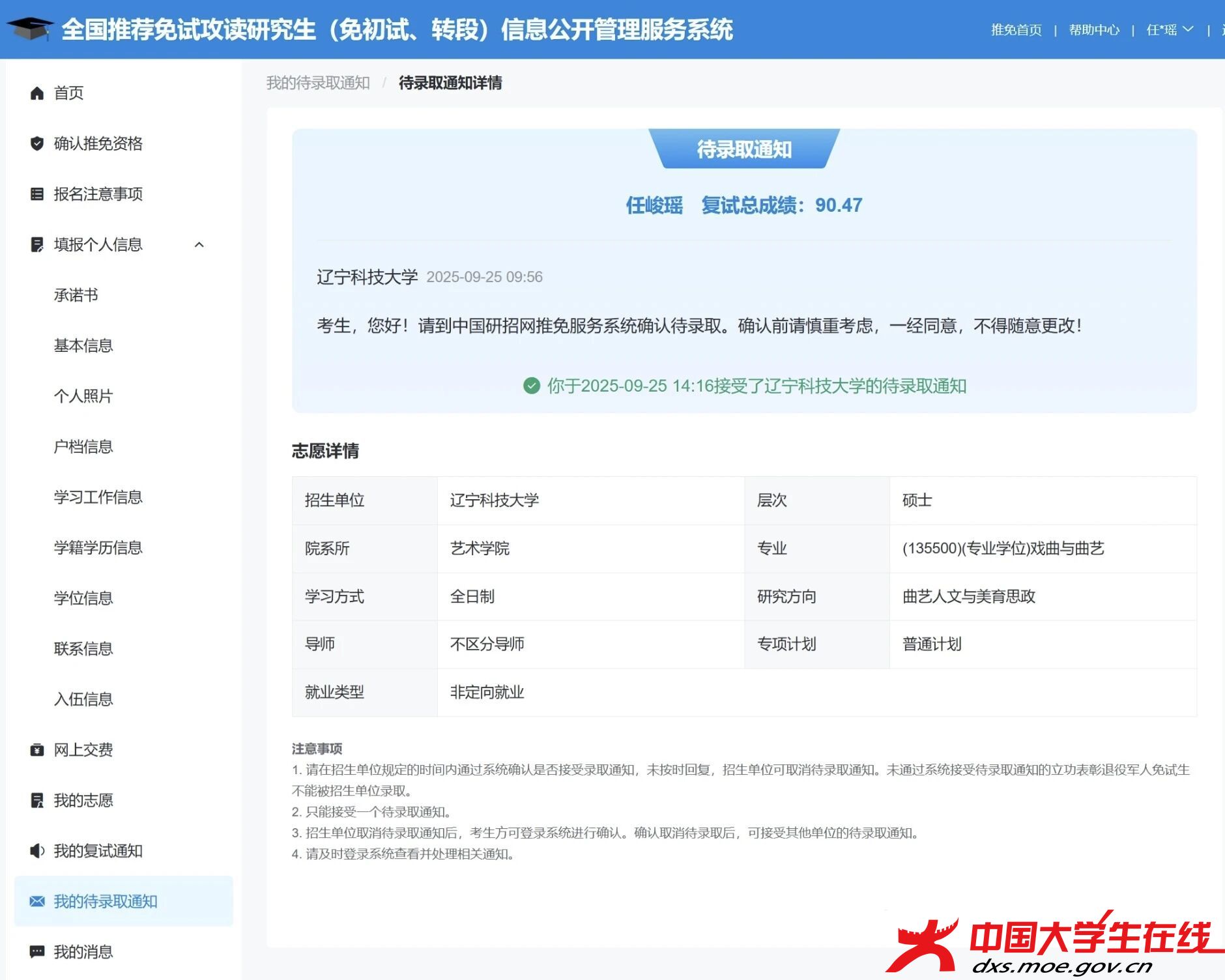Select 承诺书 in the sidebar
Screen dimensions: 1225x980
click(76, 295)
